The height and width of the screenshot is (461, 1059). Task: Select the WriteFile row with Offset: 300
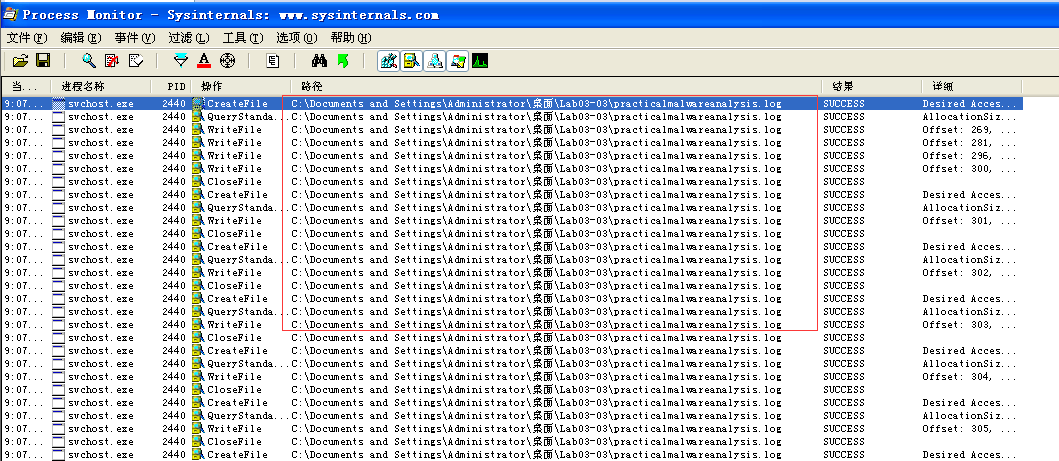[512, 169]
